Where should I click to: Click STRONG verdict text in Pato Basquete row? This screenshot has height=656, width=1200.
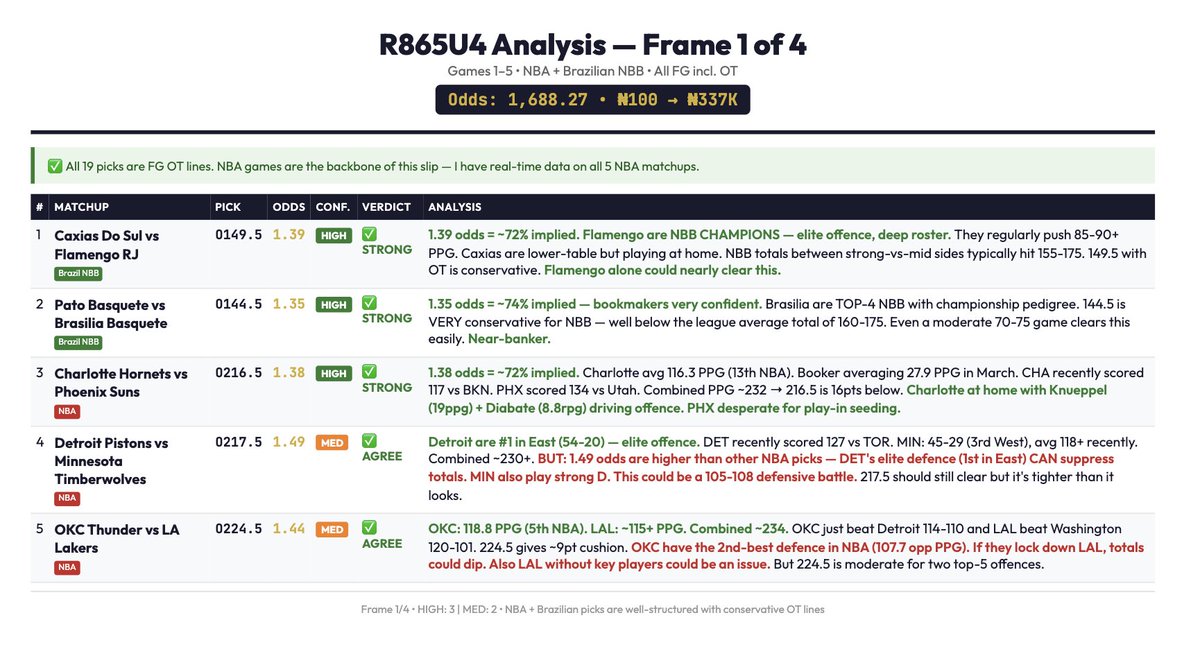coord(387,319)
